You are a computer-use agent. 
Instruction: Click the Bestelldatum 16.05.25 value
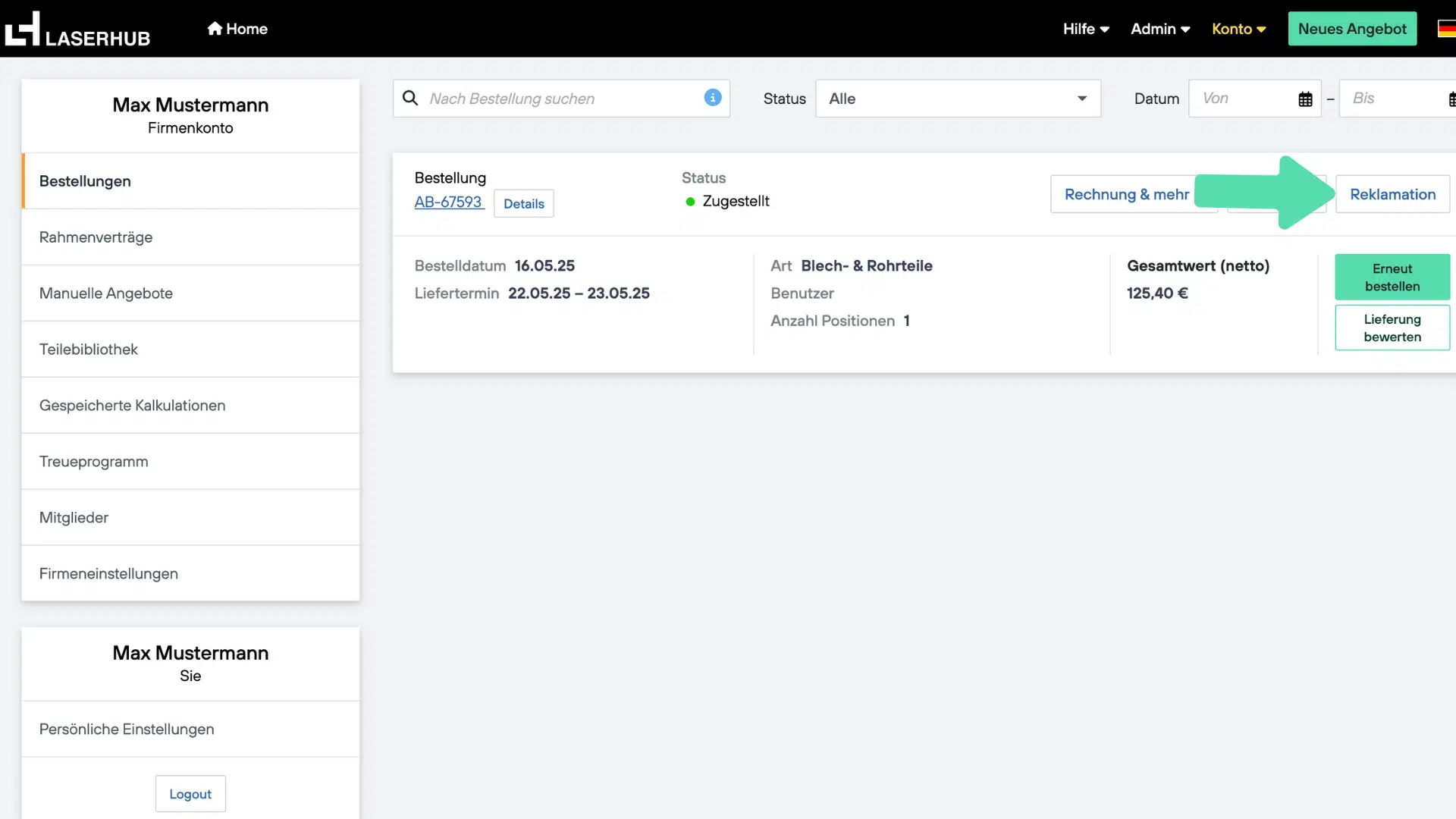[x=544, y=266]
